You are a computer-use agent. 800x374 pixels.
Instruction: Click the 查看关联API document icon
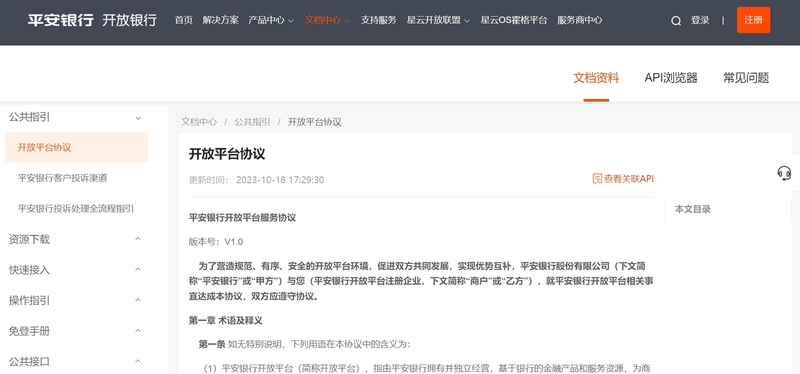tap(597, 179)
